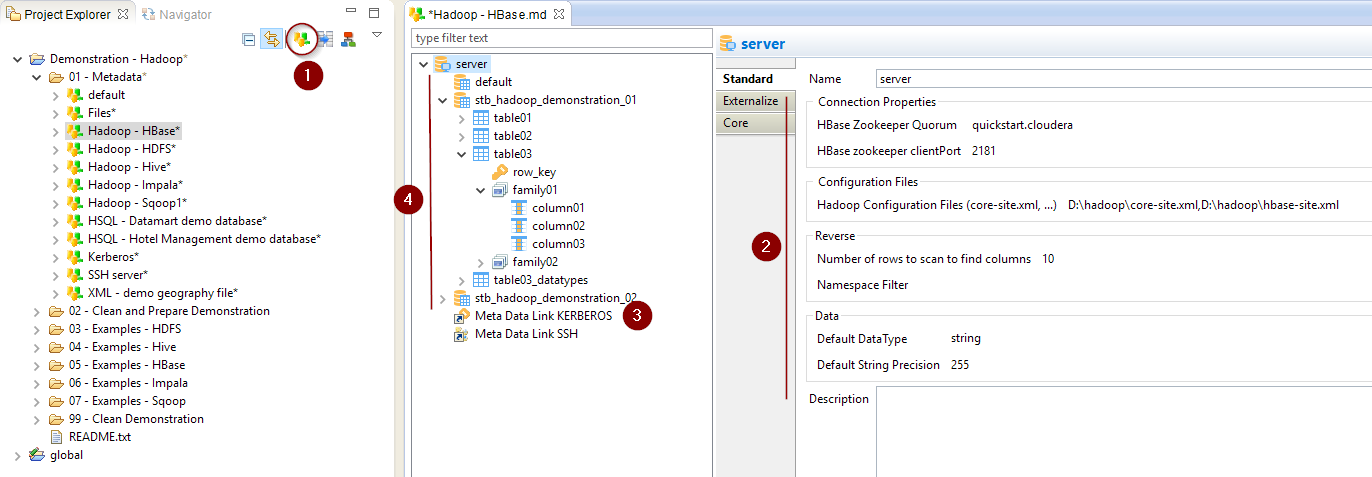Image resolution: width=1372 pixels, height=477 pixels.
Task: Click the Hadoop - Sqoop1 metadata icon
Action: [x=75, y=203]
